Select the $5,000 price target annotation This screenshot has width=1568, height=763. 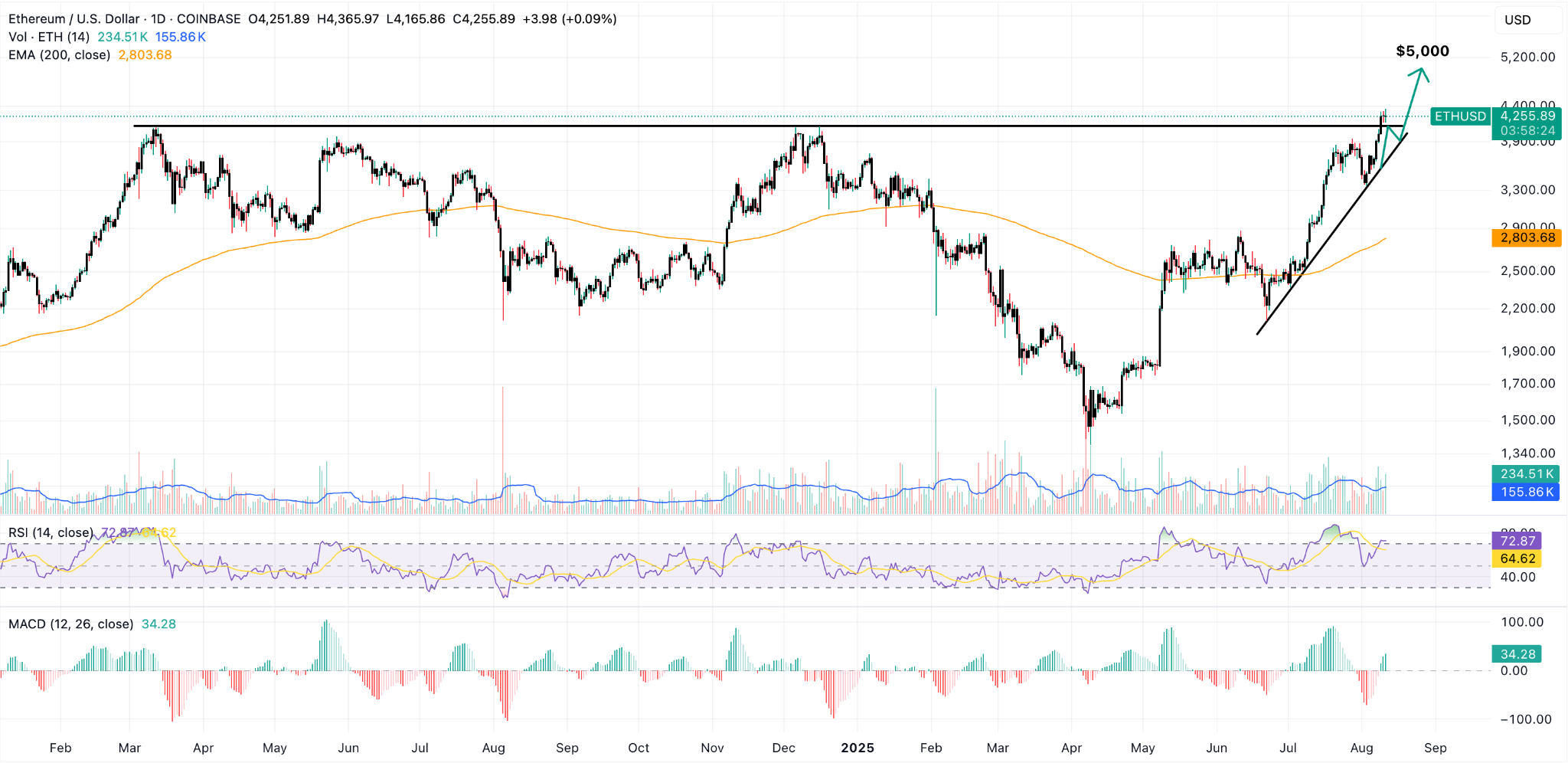1421,51
